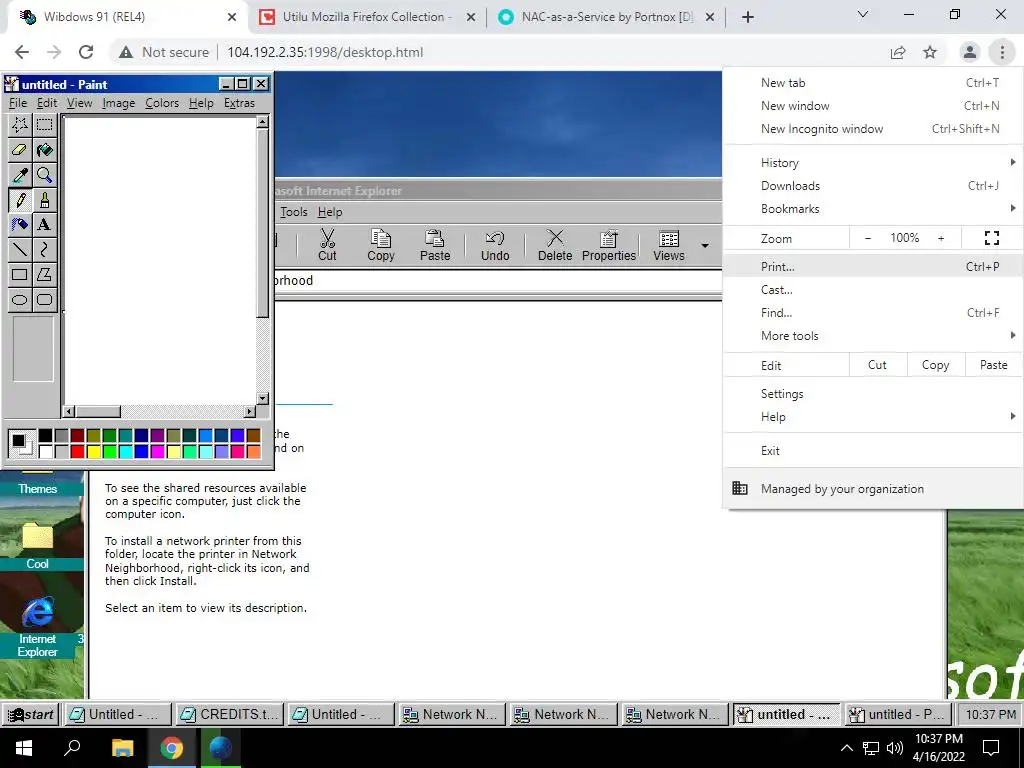Choose the Fill With Color bucket tool
Screen dimensions: 1024x768
tap(44, 150)
